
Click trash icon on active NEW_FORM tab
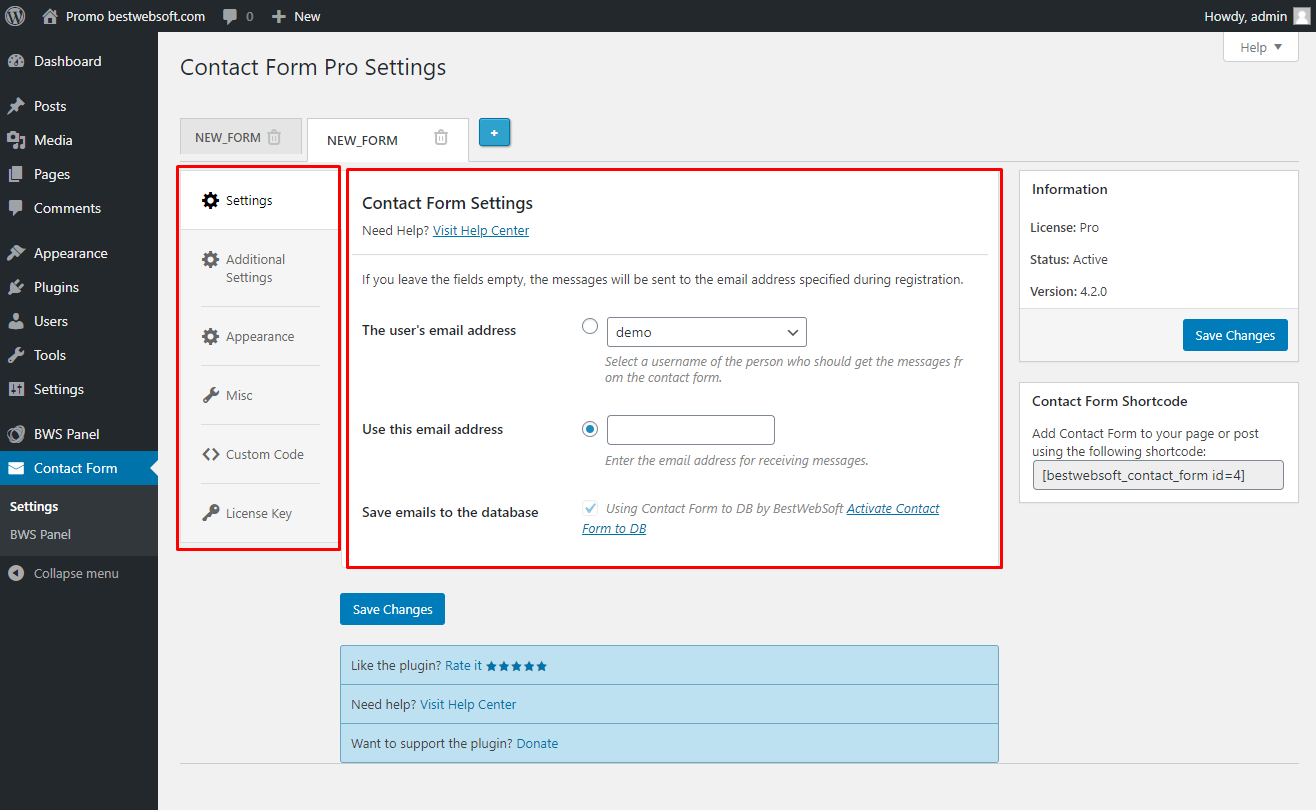click(x=441, y=137)
